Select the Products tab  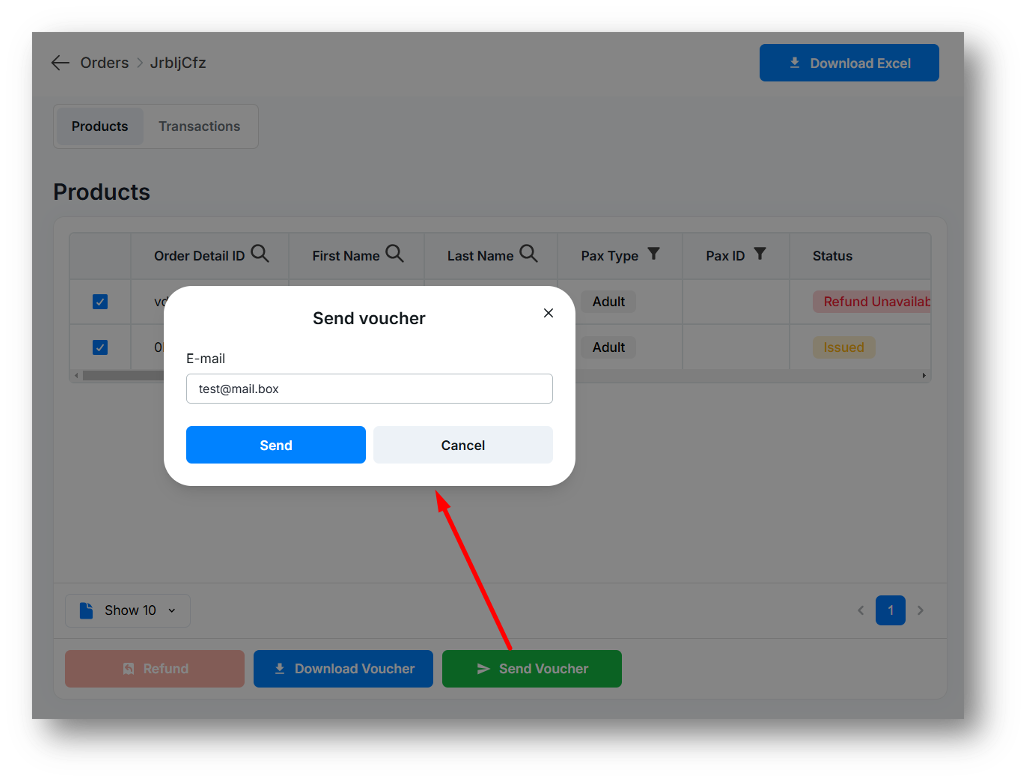[100, 127]
